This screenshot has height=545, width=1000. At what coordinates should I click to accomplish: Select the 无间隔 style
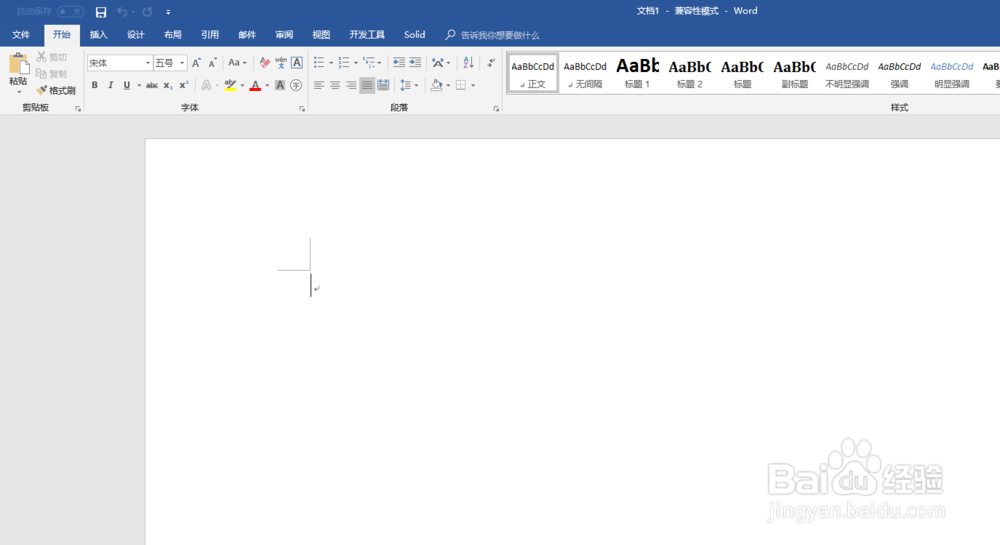[585, 73]
